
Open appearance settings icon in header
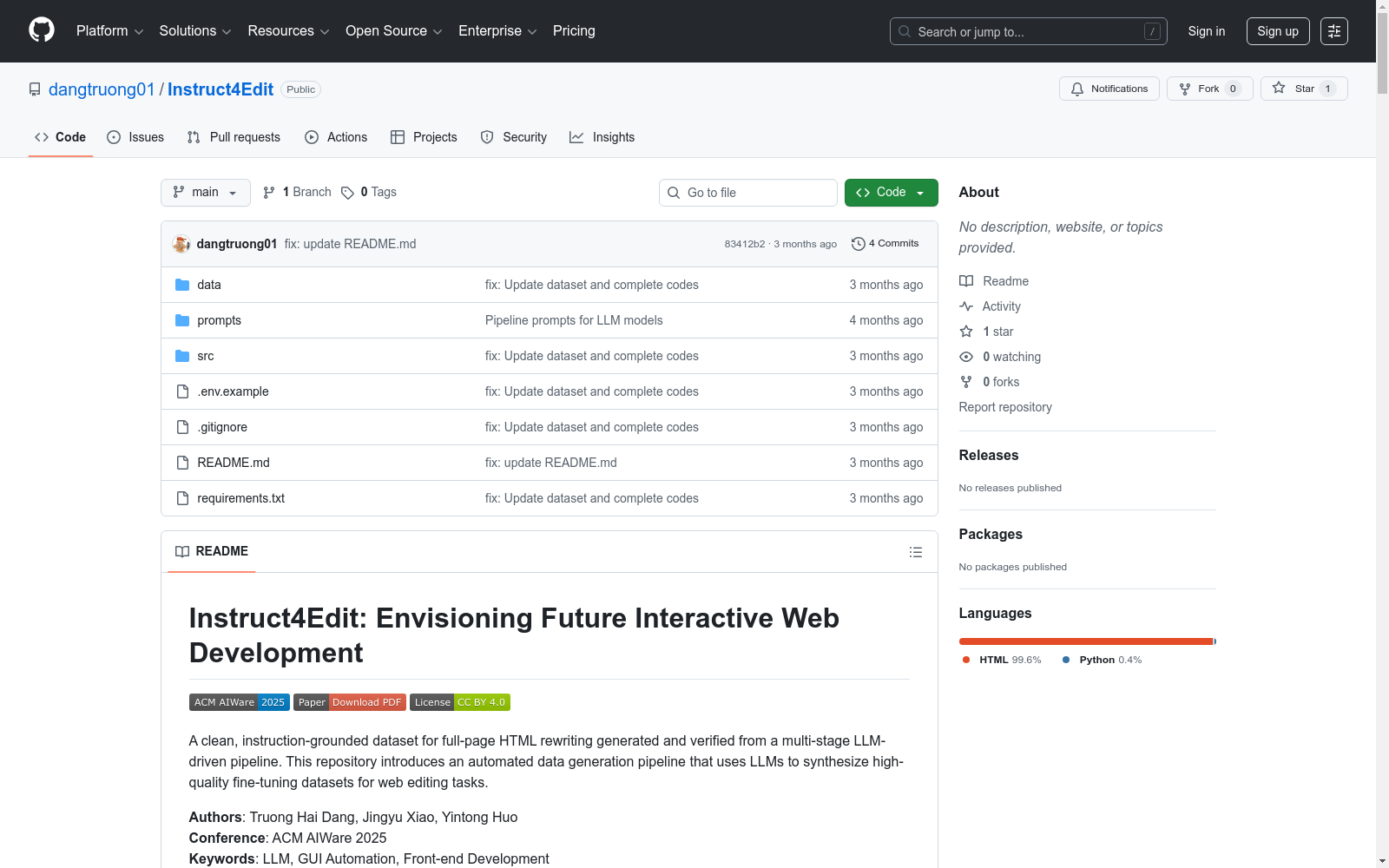click(1334, 31)
